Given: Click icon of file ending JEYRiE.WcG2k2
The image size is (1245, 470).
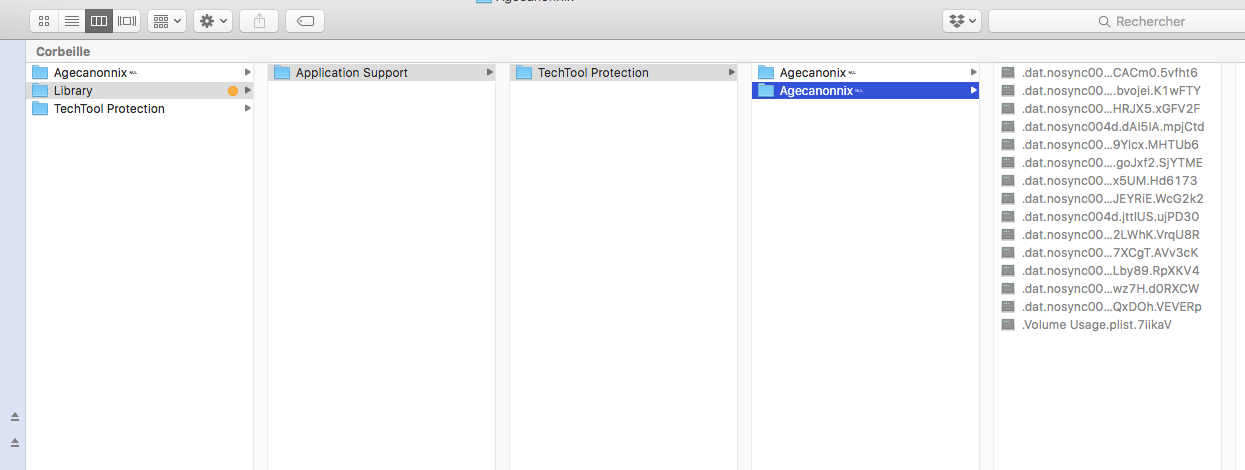Looking at the screenshot, I should (x=1008, y=198).
